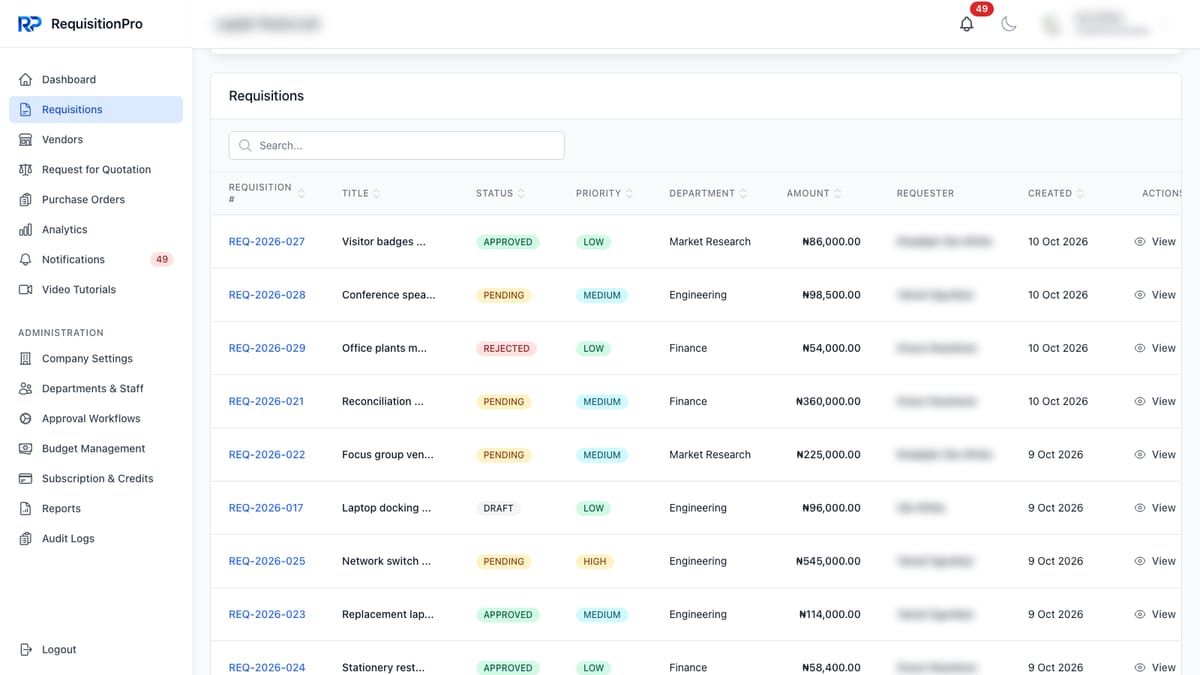The image size is (1200, 675).
Task: Go to Vendors page
Action: pyautogui.click(x=96, y=140)
